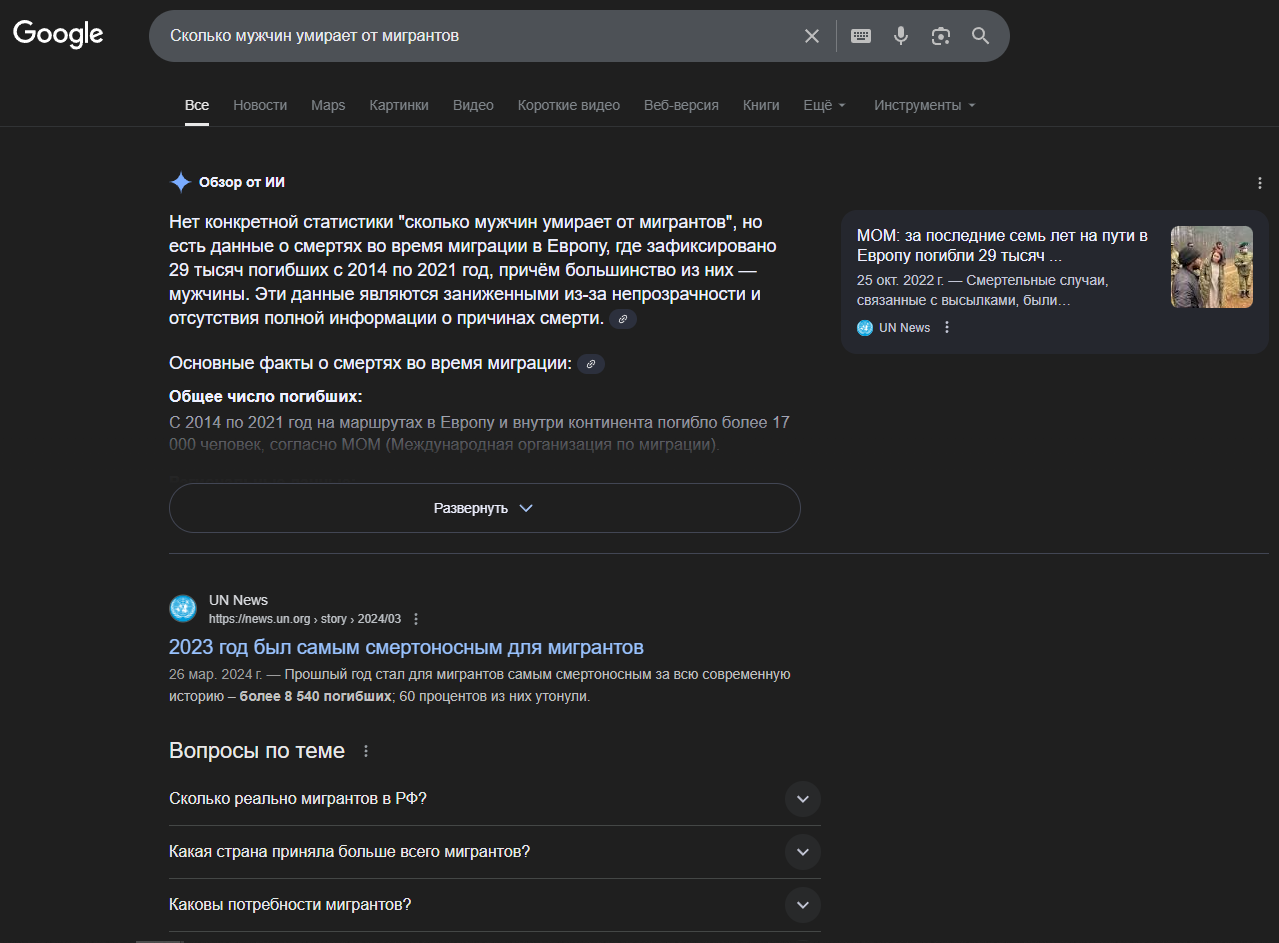Image resolution: width=1279 pixels, height=943 pixels.
Task: Open three-dot menu beside news.un.org URL
Action: tap(416, 619)
